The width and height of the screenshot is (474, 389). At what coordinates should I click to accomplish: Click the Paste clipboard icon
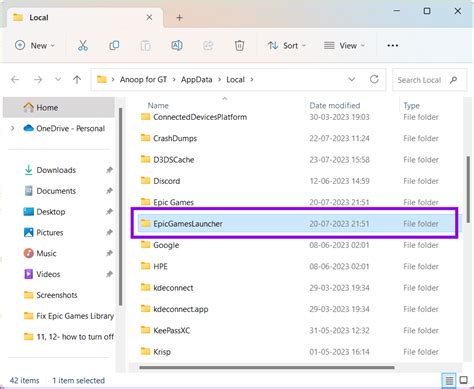tap(145, 45)
